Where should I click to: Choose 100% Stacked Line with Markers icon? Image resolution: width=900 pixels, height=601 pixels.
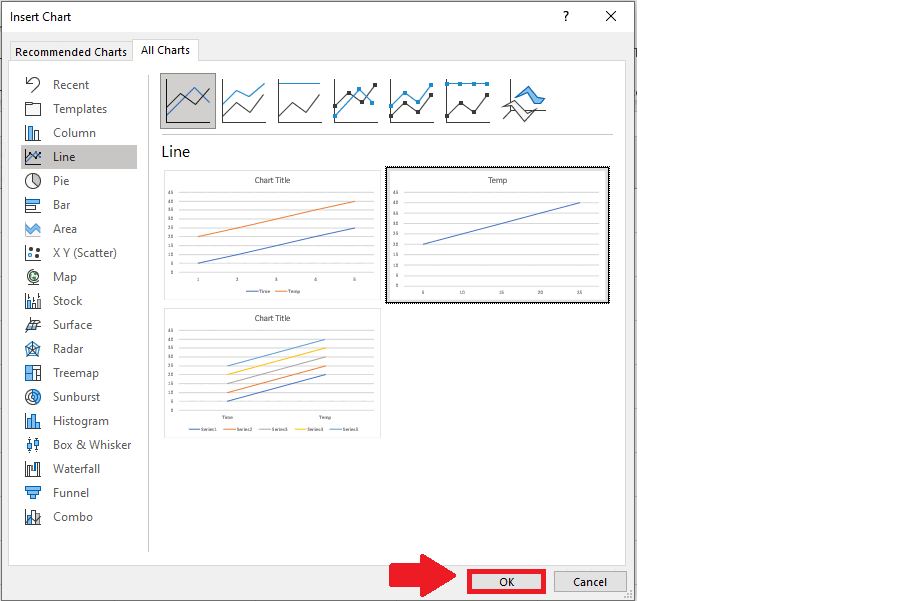(468, 101)
